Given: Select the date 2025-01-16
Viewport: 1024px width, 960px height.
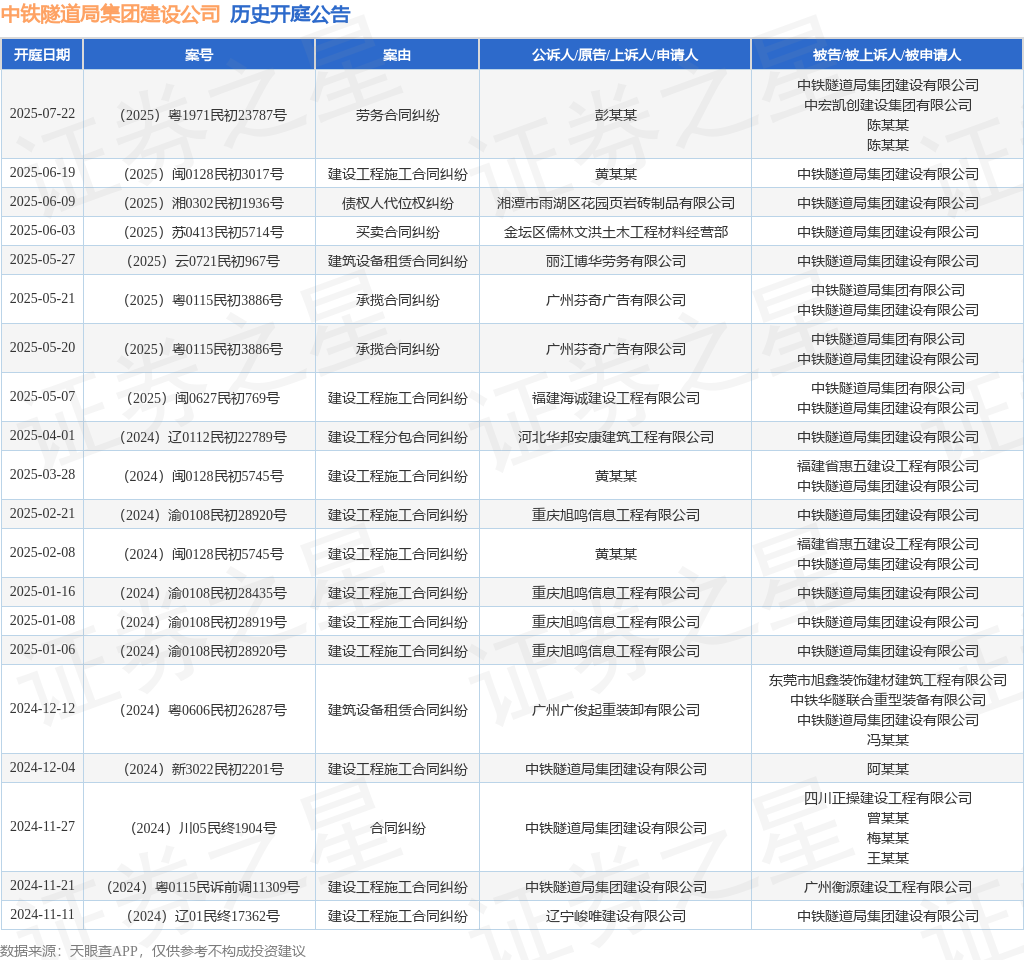Looking at the screenshot, I should 42,592.
